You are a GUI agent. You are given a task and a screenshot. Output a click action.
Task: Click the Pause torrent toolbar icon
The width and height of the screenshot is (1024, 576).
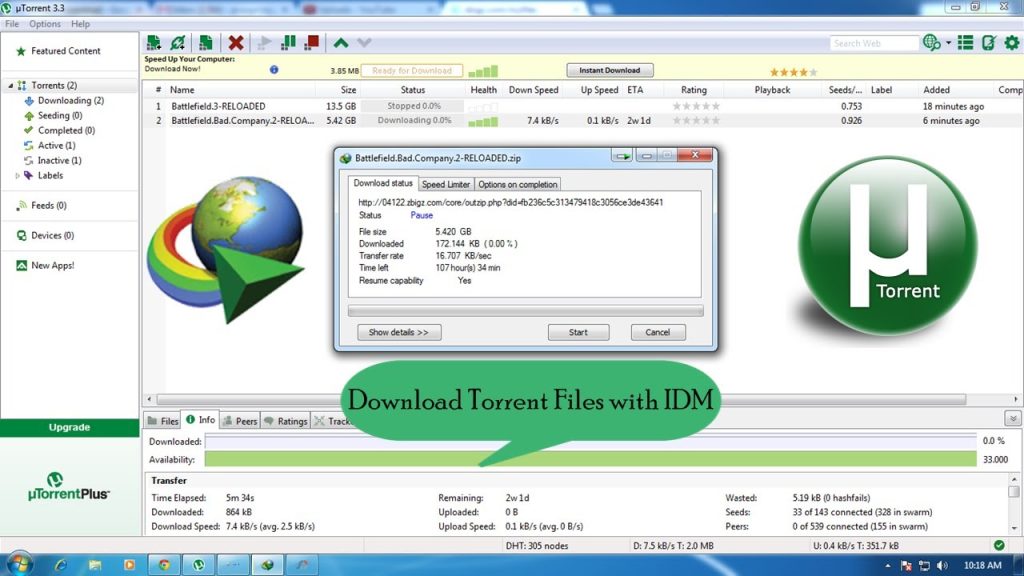(287, 42)
